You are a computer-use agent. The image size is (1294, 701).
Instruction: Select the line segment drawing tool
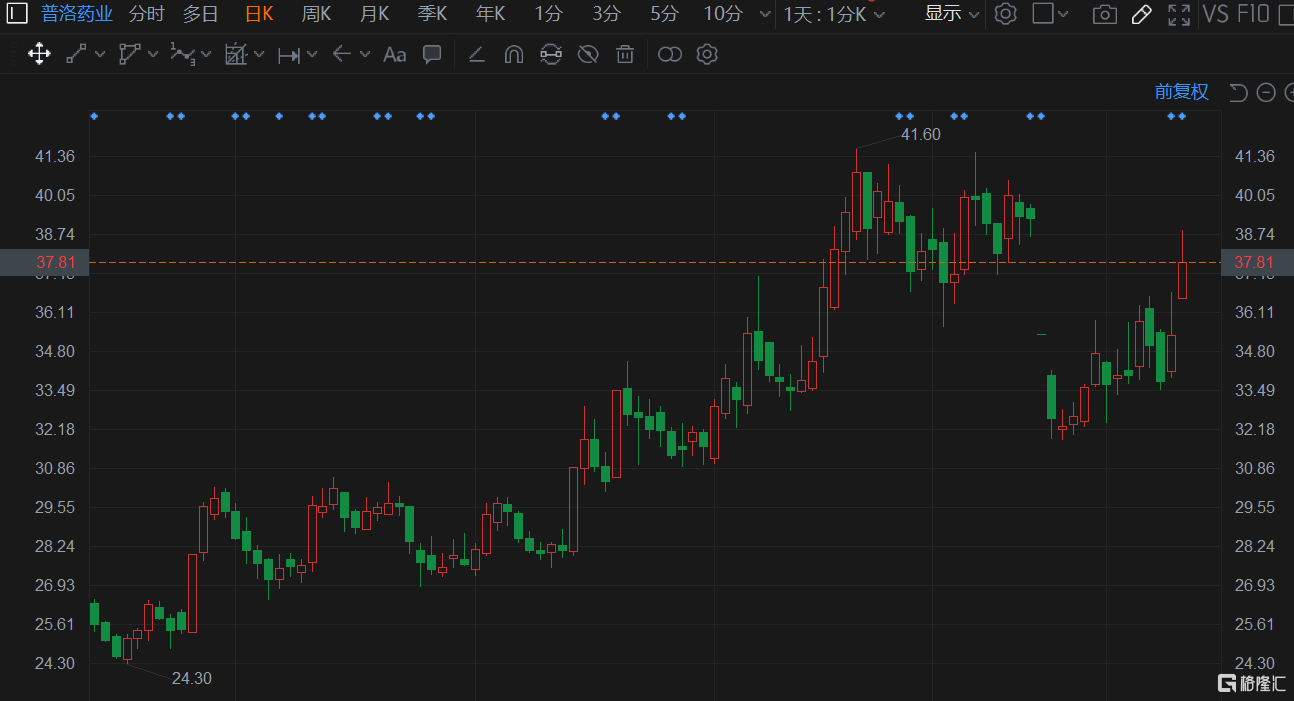(x=76, y=54)
